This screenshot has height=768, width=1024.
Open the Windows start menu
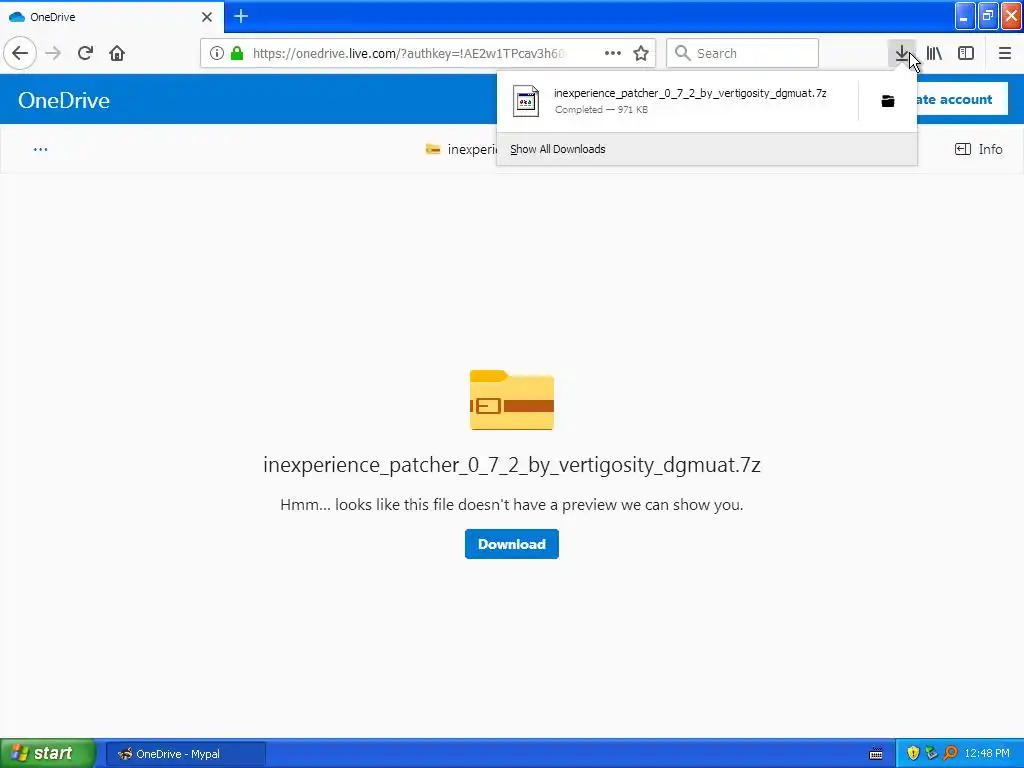click(47, 753)
